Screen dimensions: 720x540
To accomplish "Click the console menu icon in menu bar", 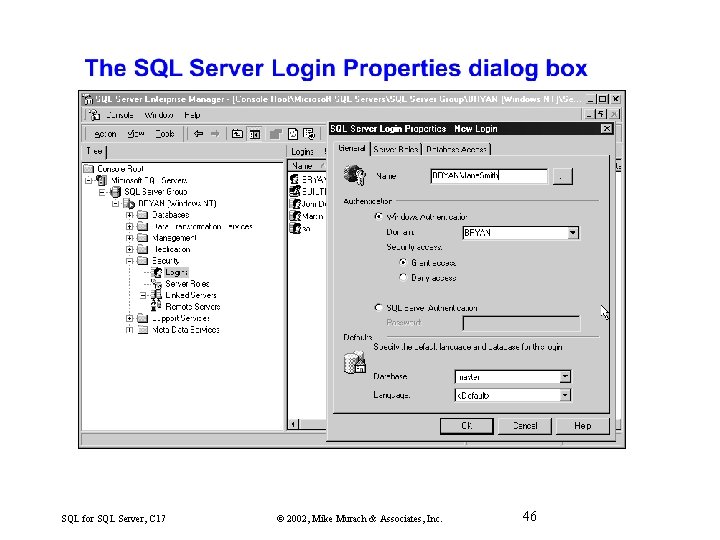I will coord(95,115).
